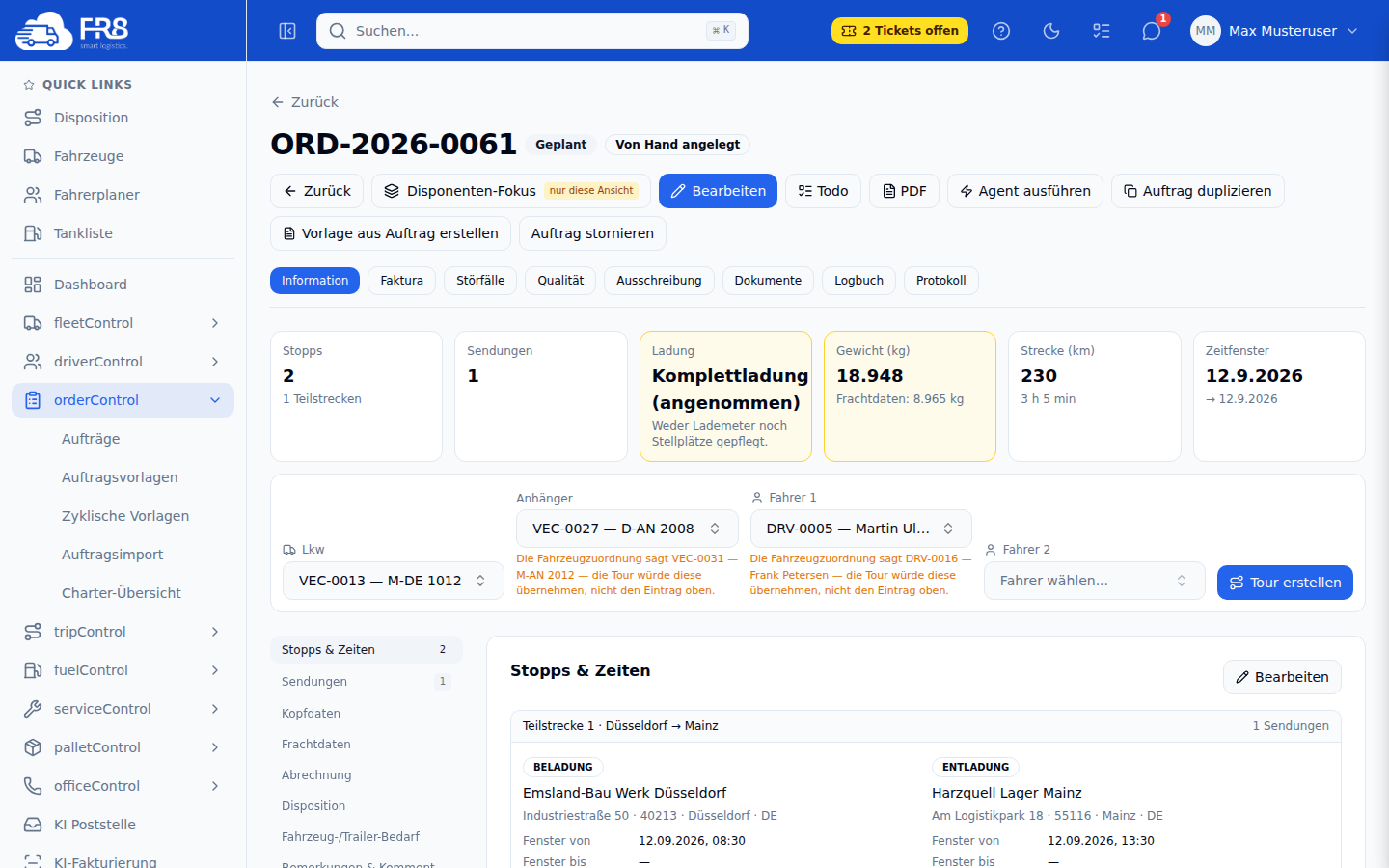Click the Tour erstellen button
1389x868 pixels.
pyautogui.click(x=1285, y=583)
